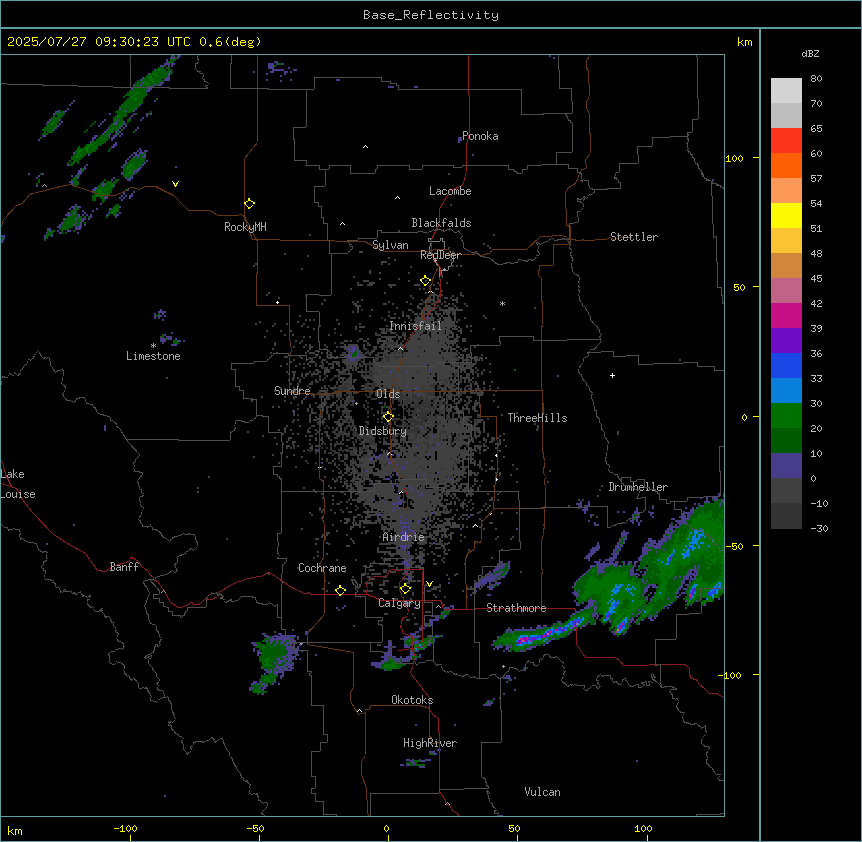Select the Lacombe city label
Viewport: 862px width, 842px height.
450,191
